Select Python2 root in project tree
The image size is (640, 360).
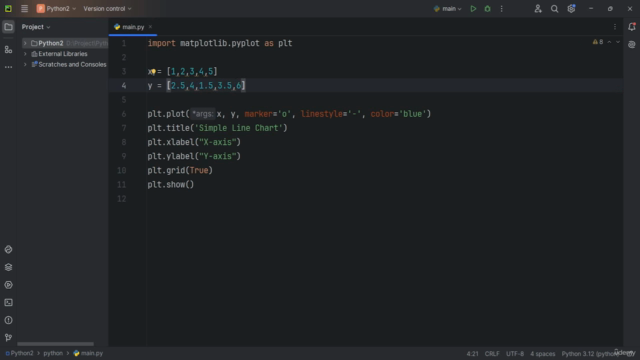click(x=51, y=43)
